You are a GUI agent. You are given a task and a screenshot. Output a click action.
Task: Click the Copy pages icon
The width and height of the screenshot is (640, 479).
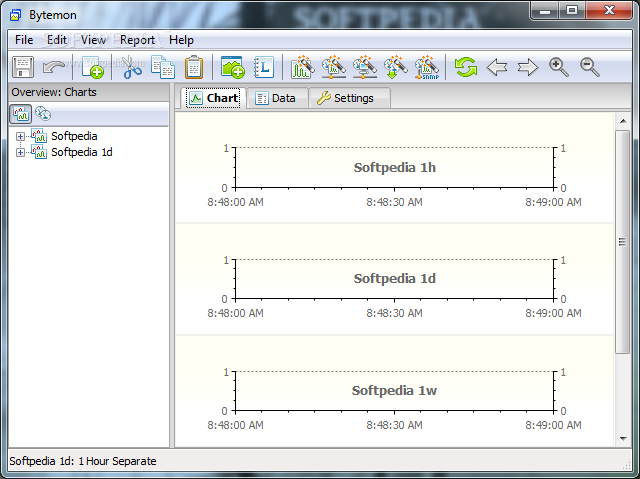(x=163, y=67)
